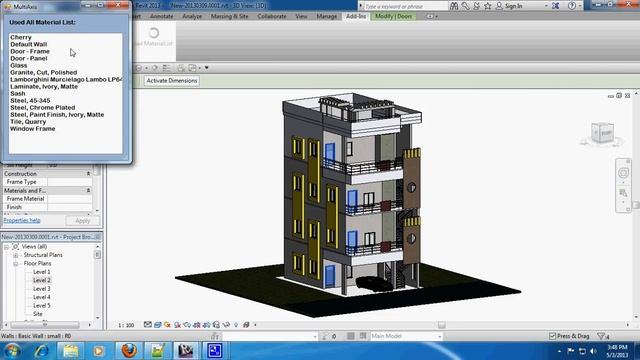Image resolution: width=640 pixels, height=360 pixels.
Task: Click the steering wheel navigation icon
Action: point(623,173)
